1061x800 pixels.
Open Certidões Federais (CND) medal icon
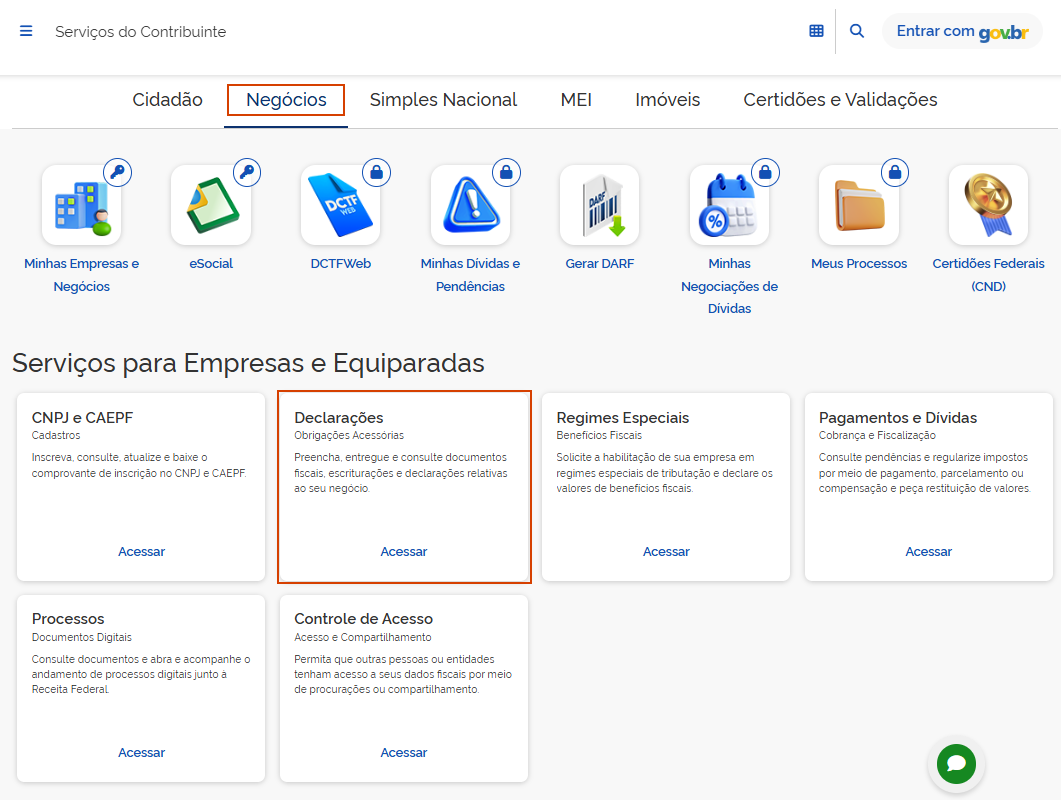point(988,206)
